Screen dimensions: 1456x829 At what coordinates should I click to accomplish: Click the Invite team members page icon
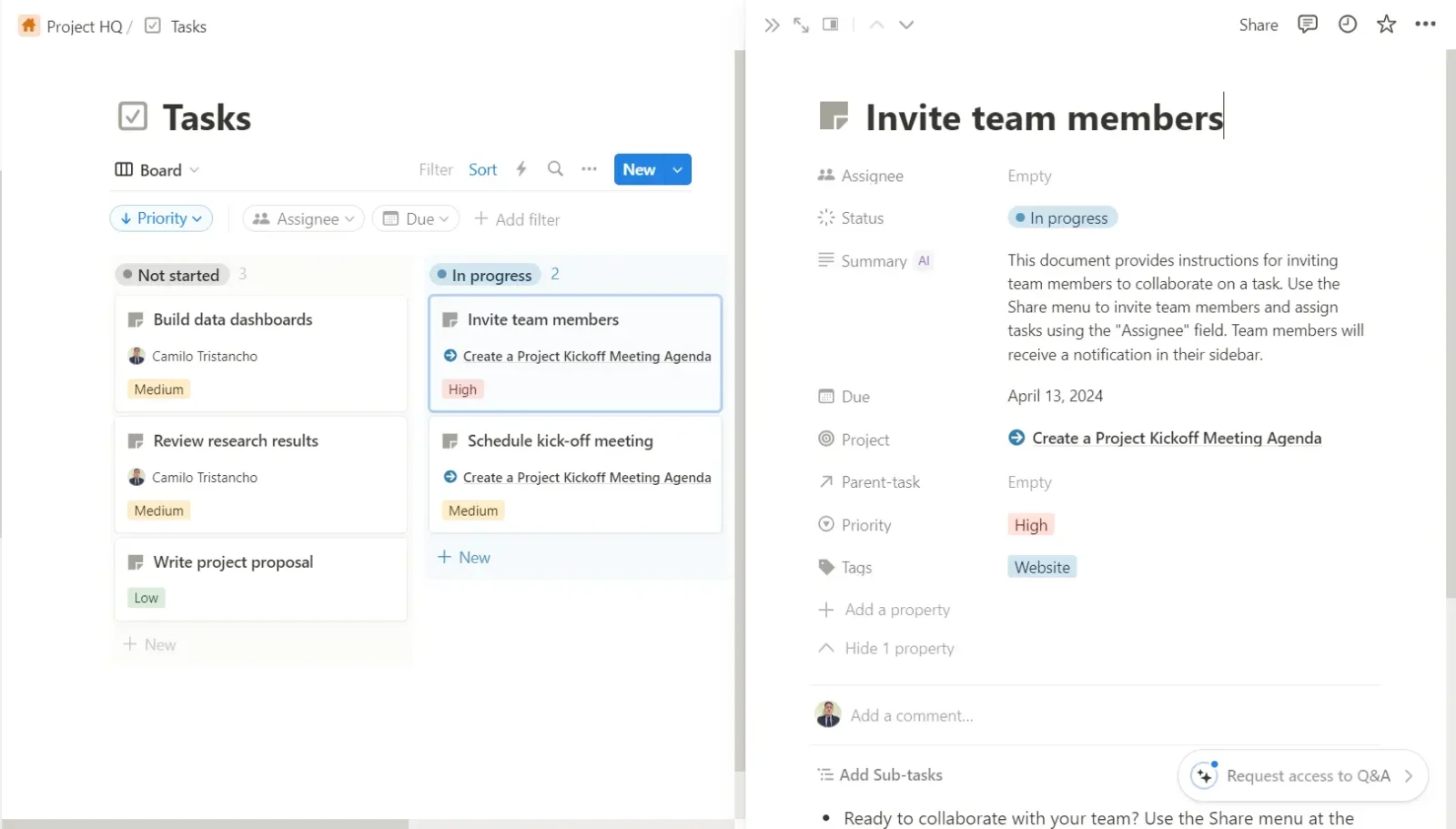834,116
